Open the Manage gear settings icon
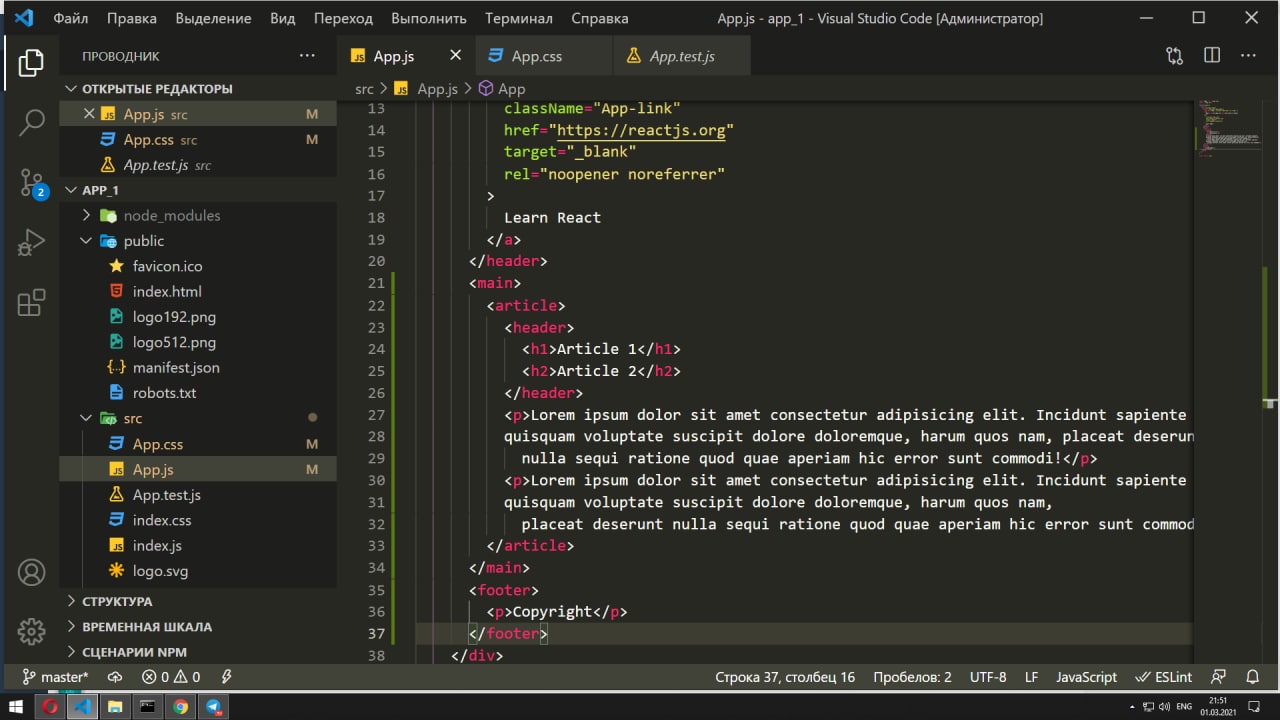Image resolution: width=1280 pixels, height=720 pixels. tap(31, 631)
